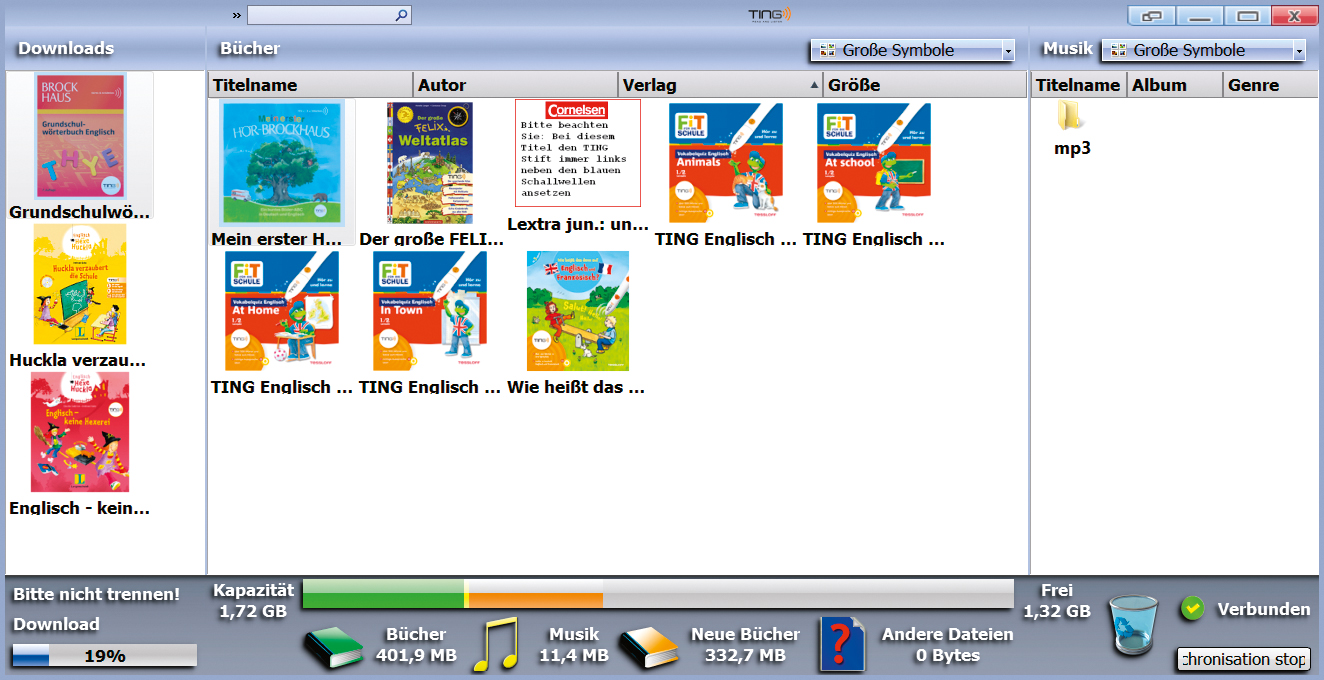Click into the search input field
Viewport: 1324px width, 680px height.
pos(320,15)
